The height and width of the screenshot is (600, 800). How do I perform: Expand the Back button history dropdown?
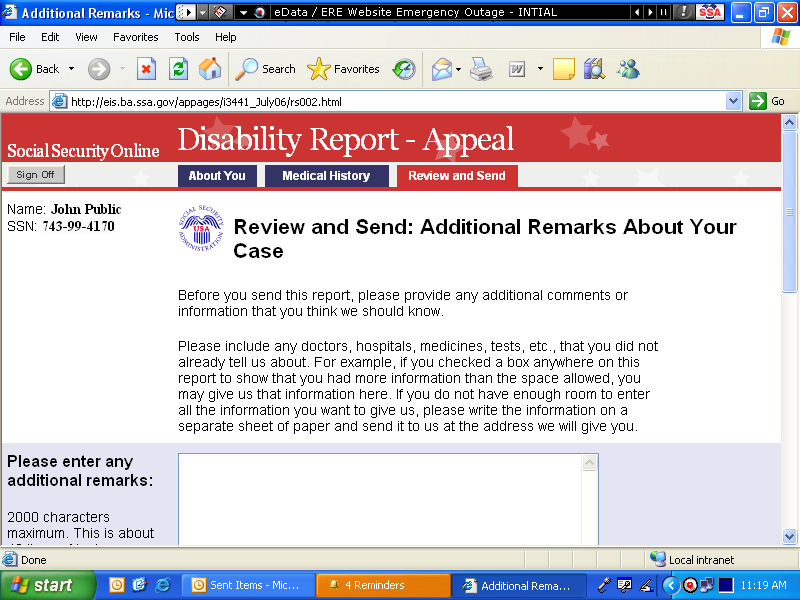(71, 69)
